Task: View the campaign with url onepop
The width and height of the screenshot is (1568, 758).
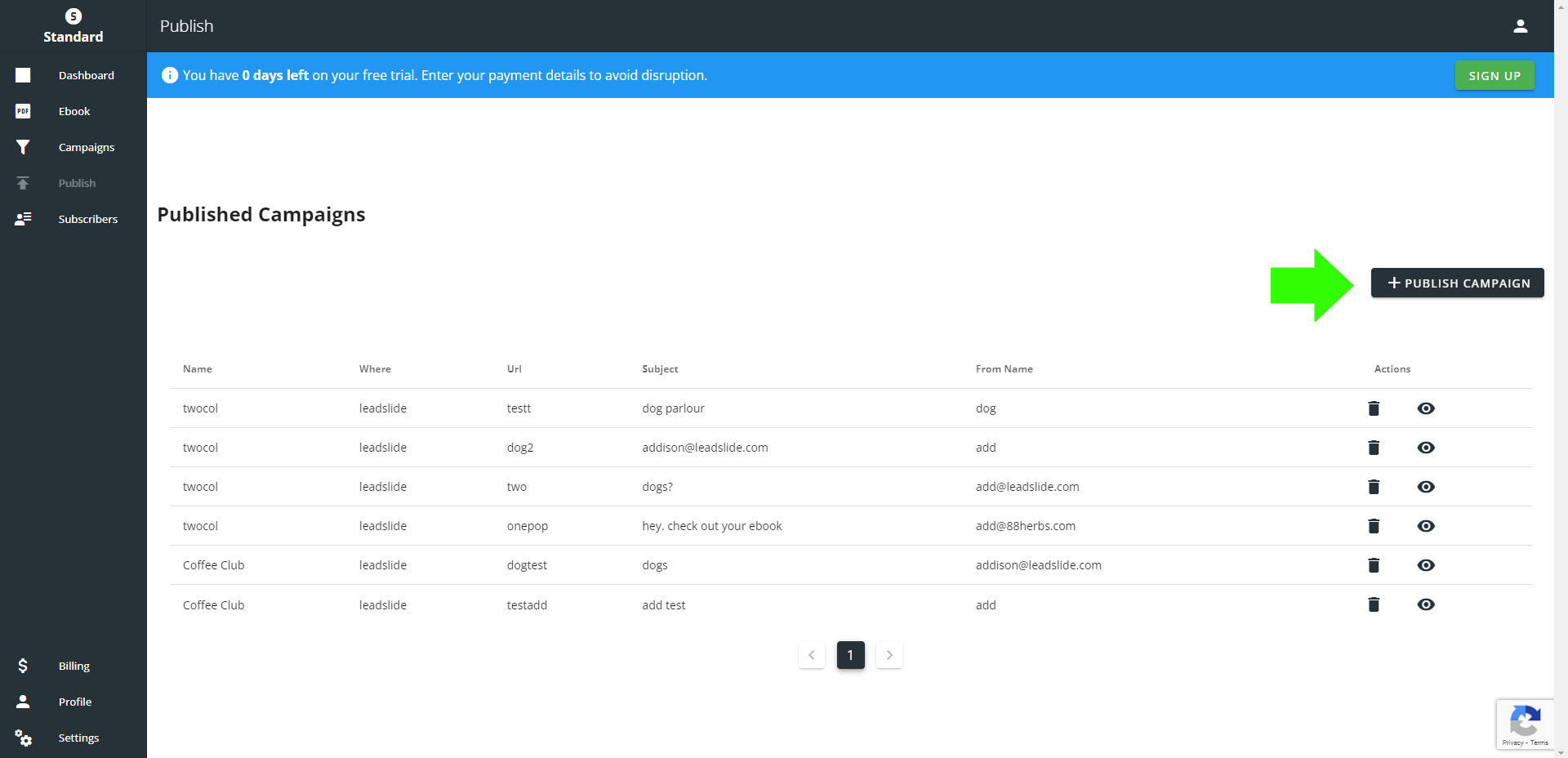Action: [1426, 526]
